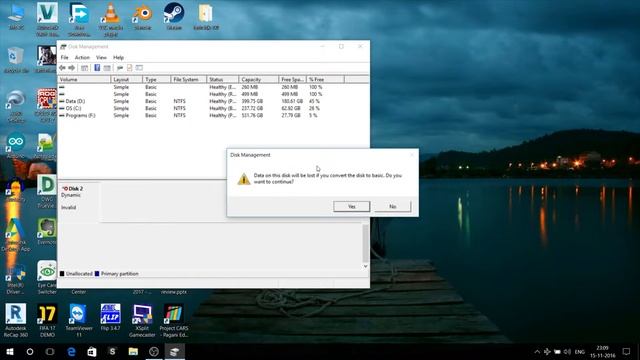The height and width of the screenshot is (360, 640).
Task: Show hidden system tray icons
Action: coord(537,351)
